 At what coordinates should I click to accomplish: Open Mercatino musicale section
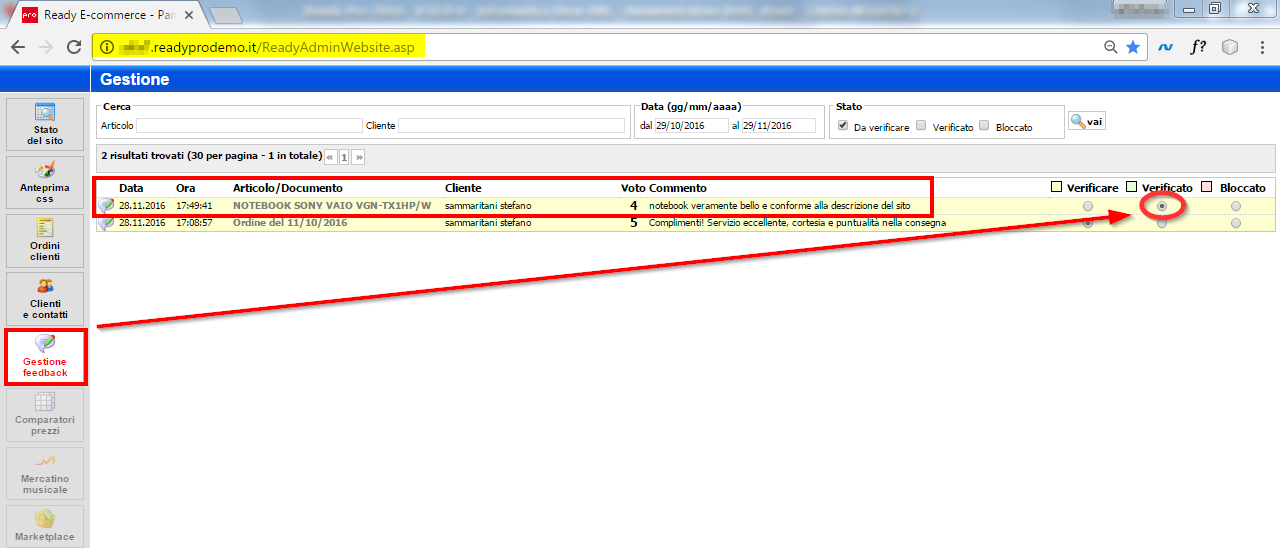click(x=45, y=473)
